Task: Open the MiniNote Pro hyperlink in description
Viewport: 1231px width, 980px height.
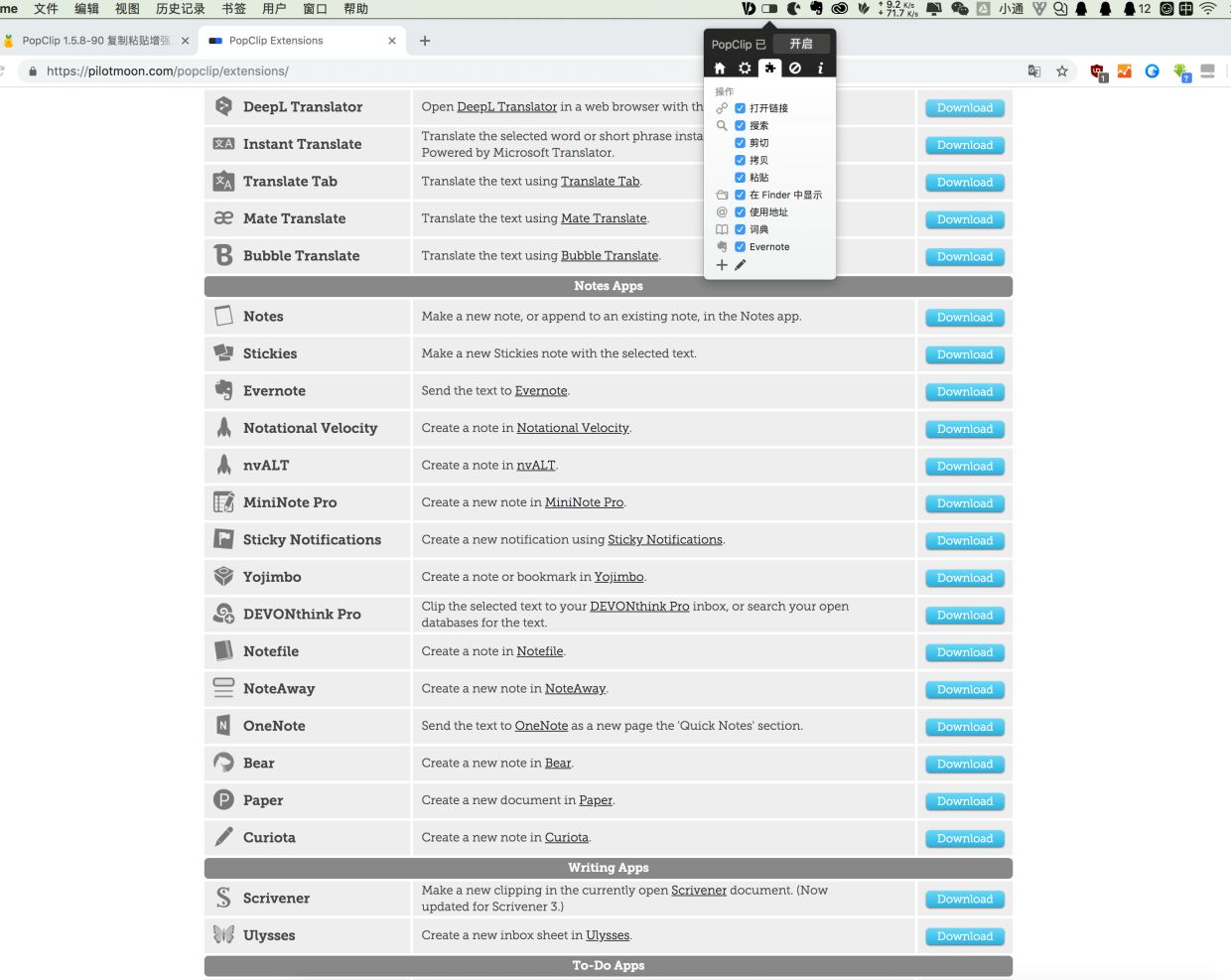Action: pyautogui.click(x=584, y=502)
